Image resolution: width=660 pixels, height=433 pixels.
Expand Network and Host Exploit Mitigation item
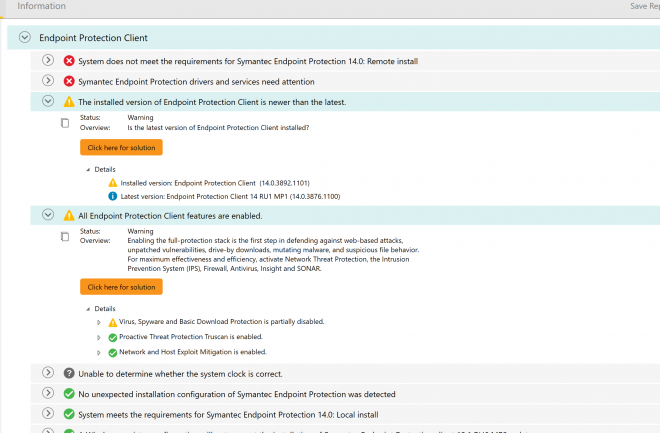pos(99,353)
